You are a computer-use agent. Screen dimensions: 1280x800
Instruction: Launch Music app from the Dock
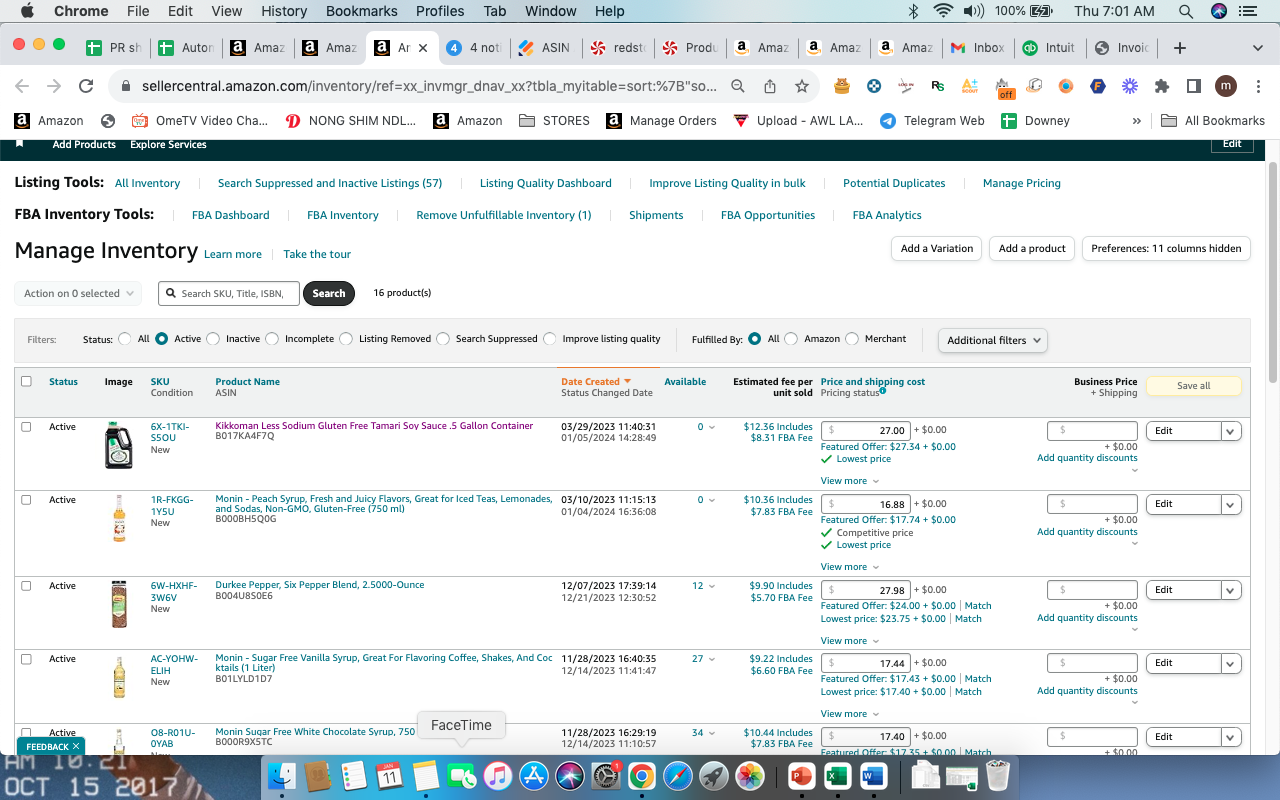coord(497,776)
